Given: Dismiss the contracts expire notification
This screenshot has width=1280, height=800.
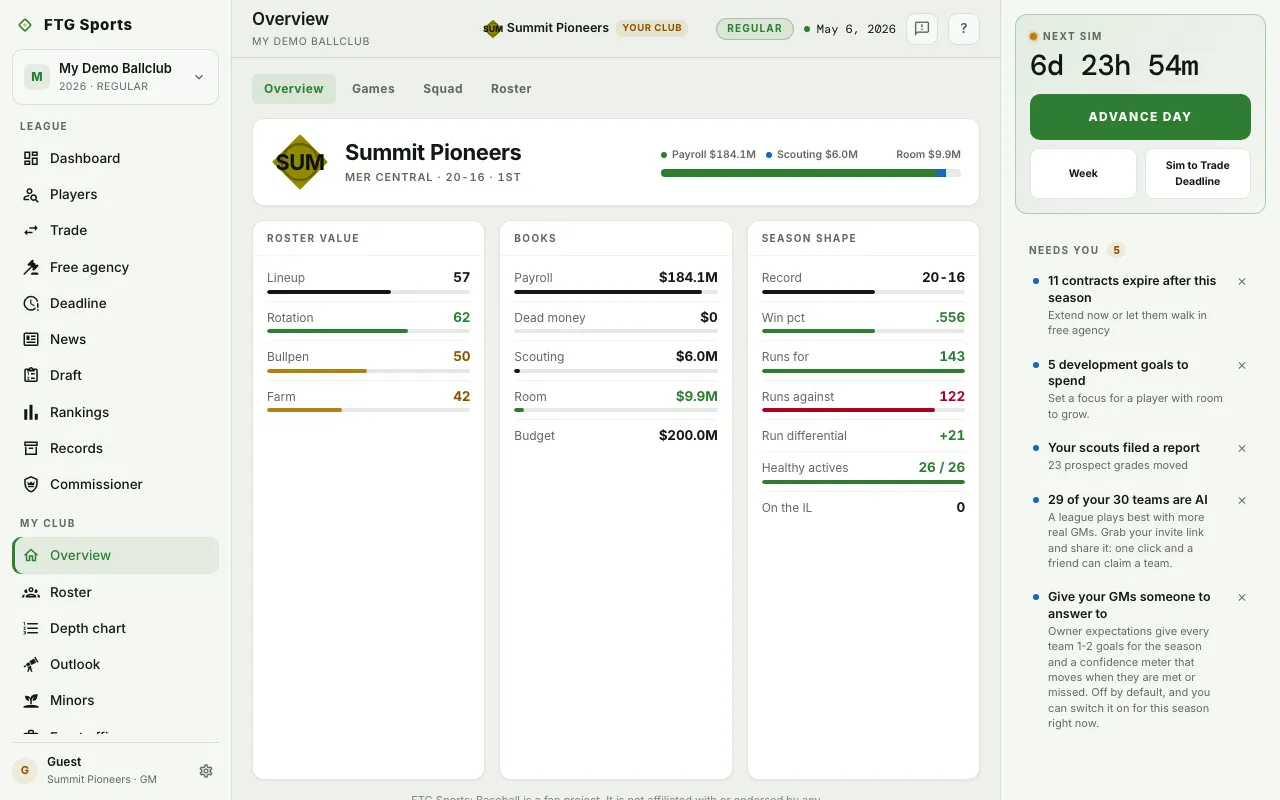Looking at the screenshot, I should 1242,282.
